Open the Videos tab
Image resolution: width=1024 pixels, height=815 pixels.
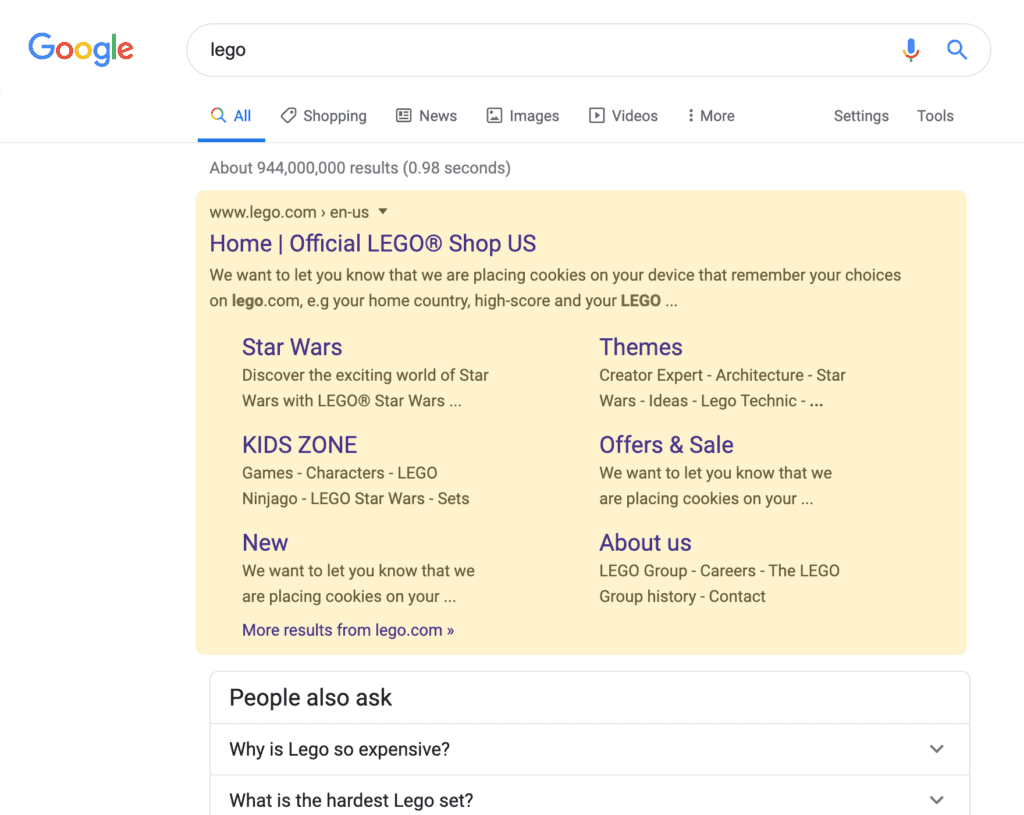[x=623, y=116]
